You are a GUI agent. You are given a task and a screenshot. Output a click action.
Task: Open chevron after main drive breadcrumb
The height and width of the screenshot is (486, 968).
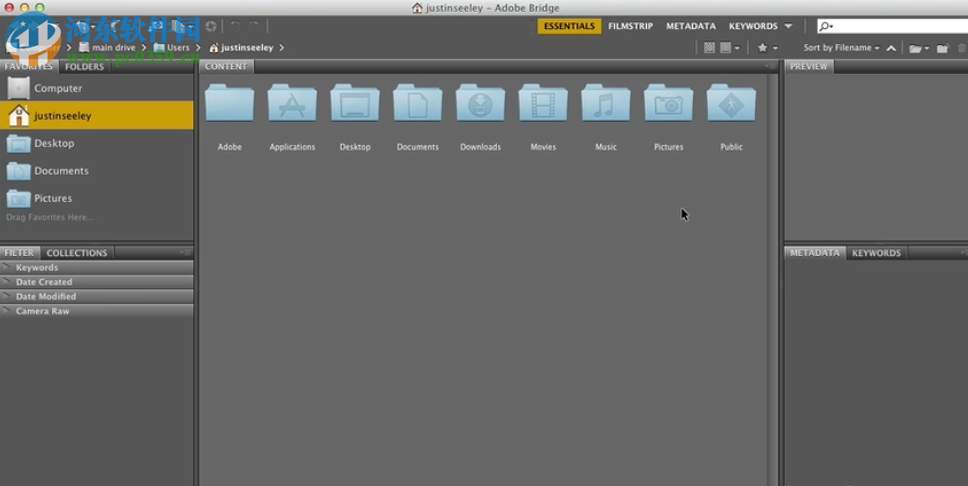coord(144,48)
